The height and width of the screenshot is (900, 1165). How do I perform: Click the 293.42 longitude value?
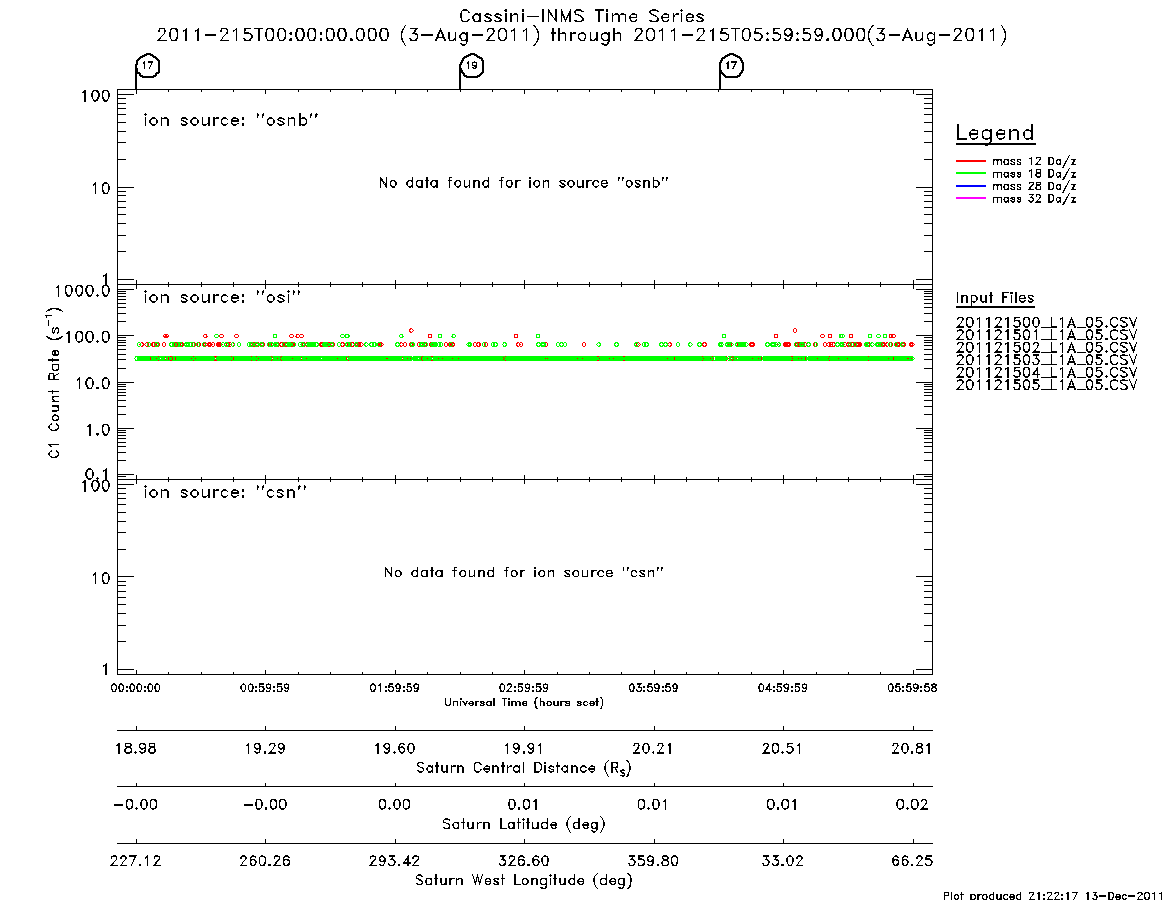tap(395, 861)
